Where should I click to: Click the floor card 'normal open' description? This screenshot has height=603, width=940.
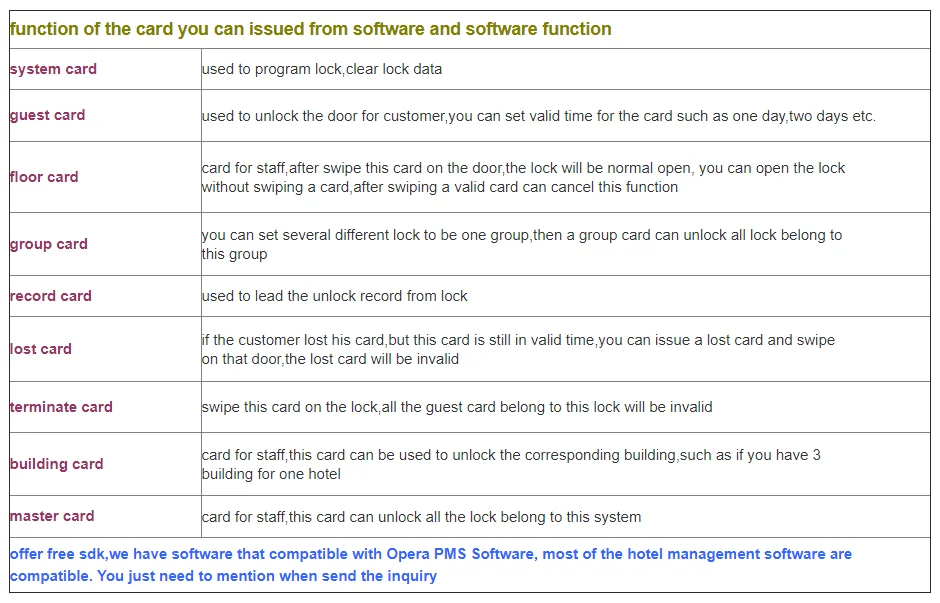(x=523, y=177)
